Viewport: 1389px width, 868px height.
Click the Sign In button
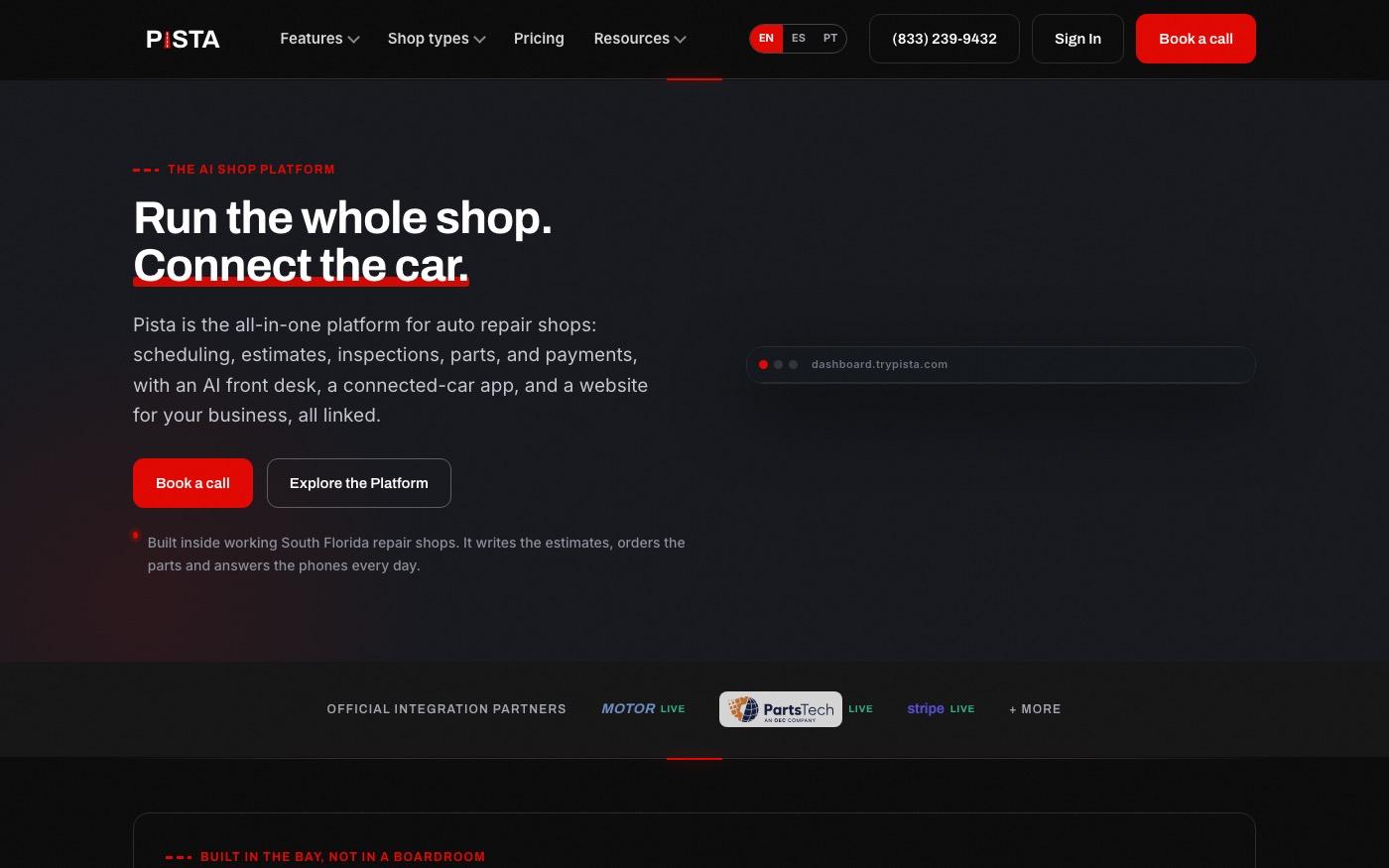tap(1077, 39)
